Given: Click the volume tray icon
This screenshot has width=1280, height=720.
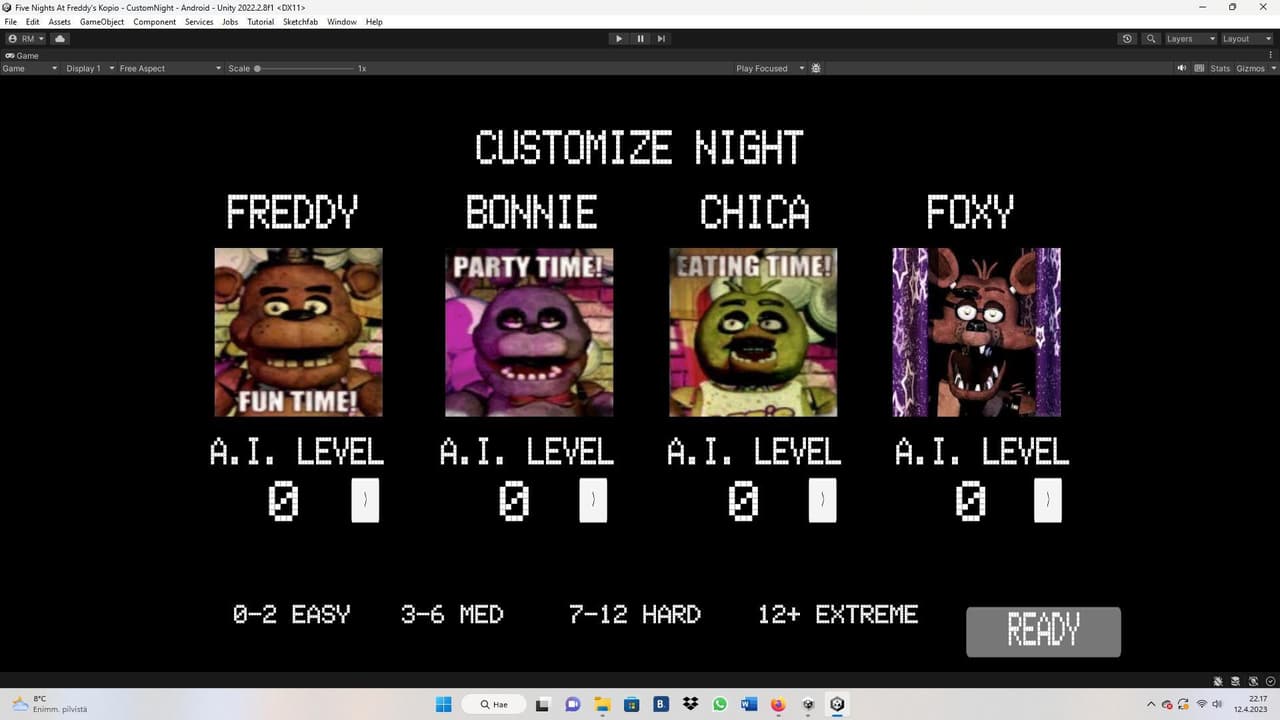Looking at the screenshot, I should coord(1218,704).
